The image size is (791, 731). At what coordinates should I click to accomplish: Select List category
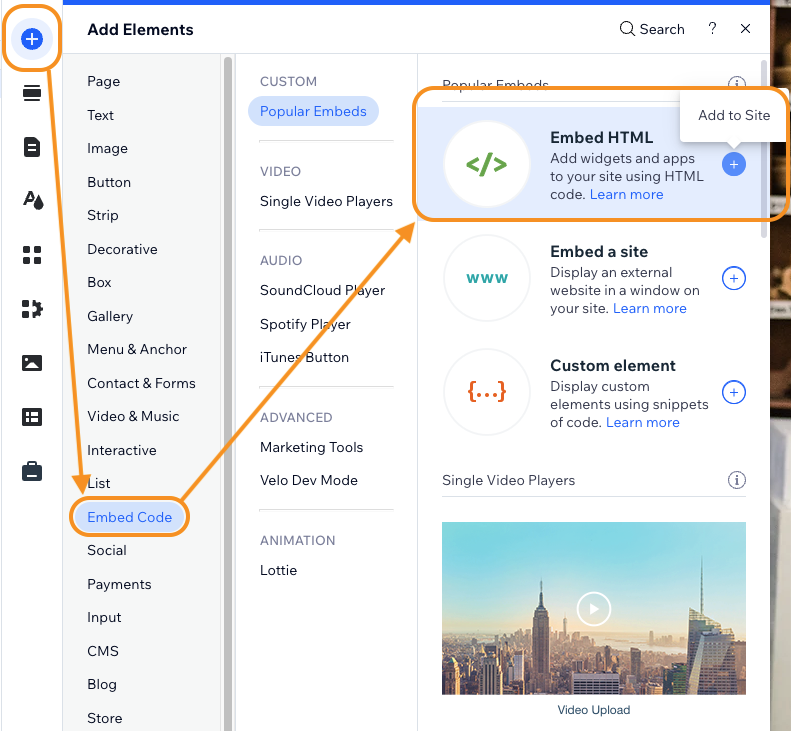[x=99, y=483]
